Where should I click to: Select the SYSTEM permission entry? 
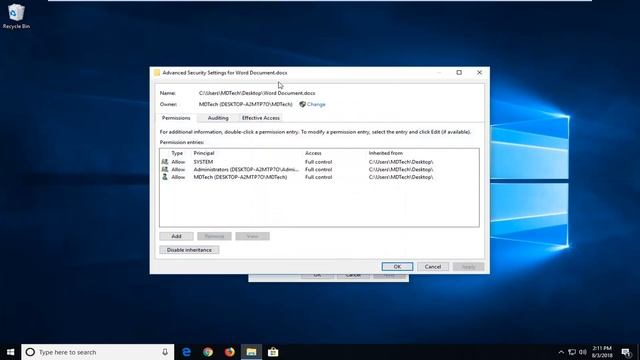[319, 162]
